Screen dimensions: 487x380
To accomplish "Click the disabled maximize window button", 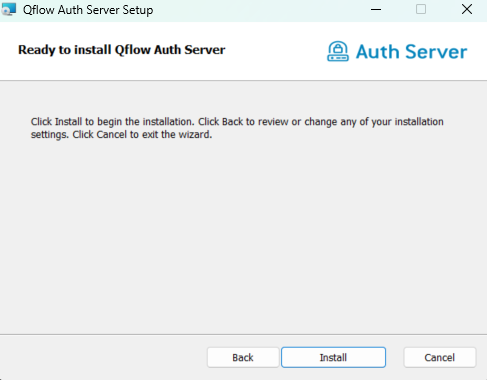I will point(421,9).
